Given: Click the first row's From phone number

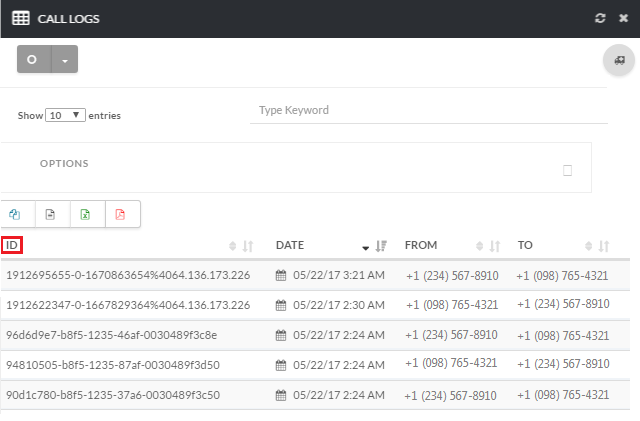Looking at the screenshot, I should [451, 275].
